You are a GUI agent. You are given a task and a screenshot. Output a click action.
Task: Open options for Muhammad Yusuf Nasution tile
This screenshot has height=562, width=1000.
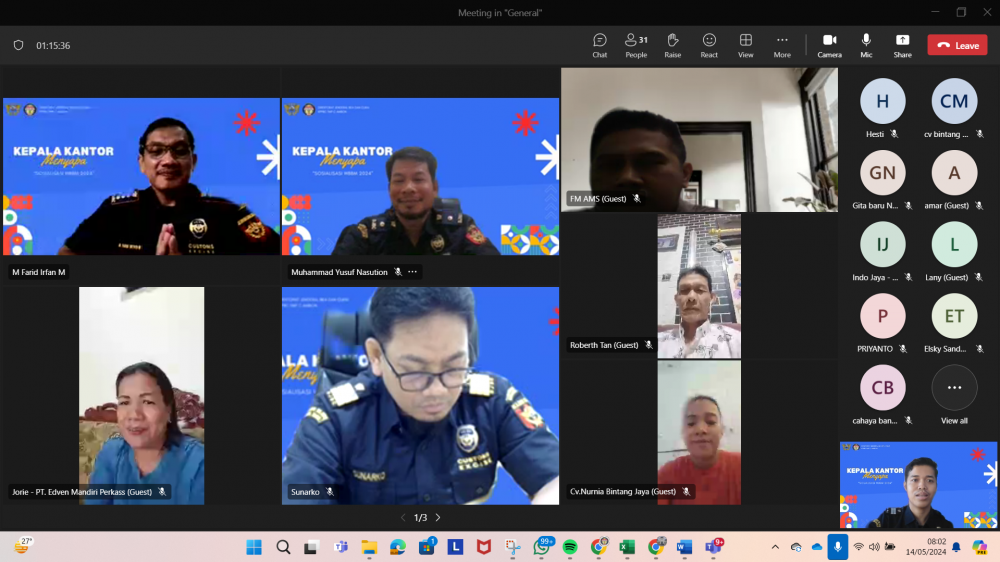click(412, 272)
